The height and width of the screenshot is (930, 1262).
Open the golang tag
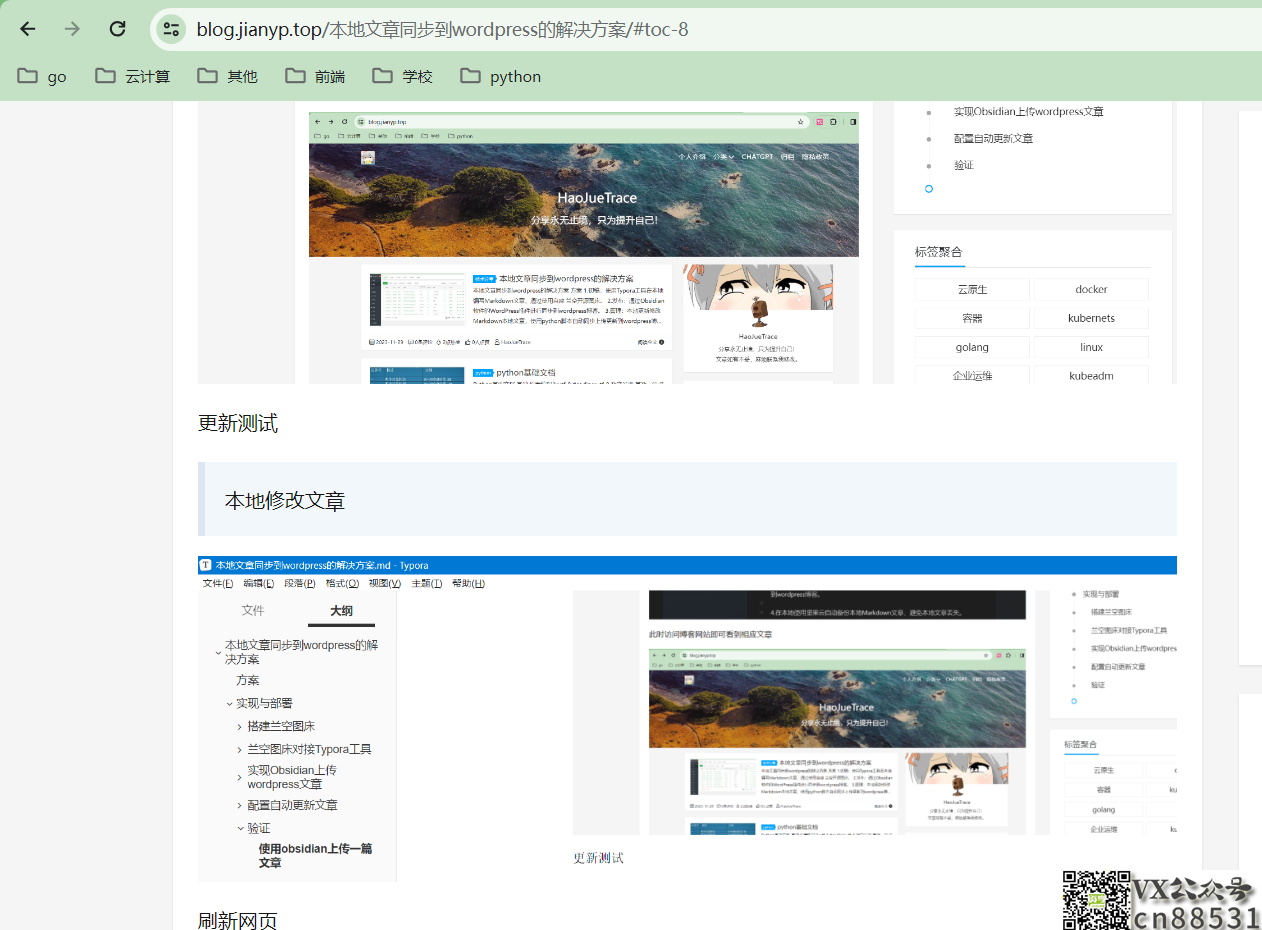(x=972, y=347)
